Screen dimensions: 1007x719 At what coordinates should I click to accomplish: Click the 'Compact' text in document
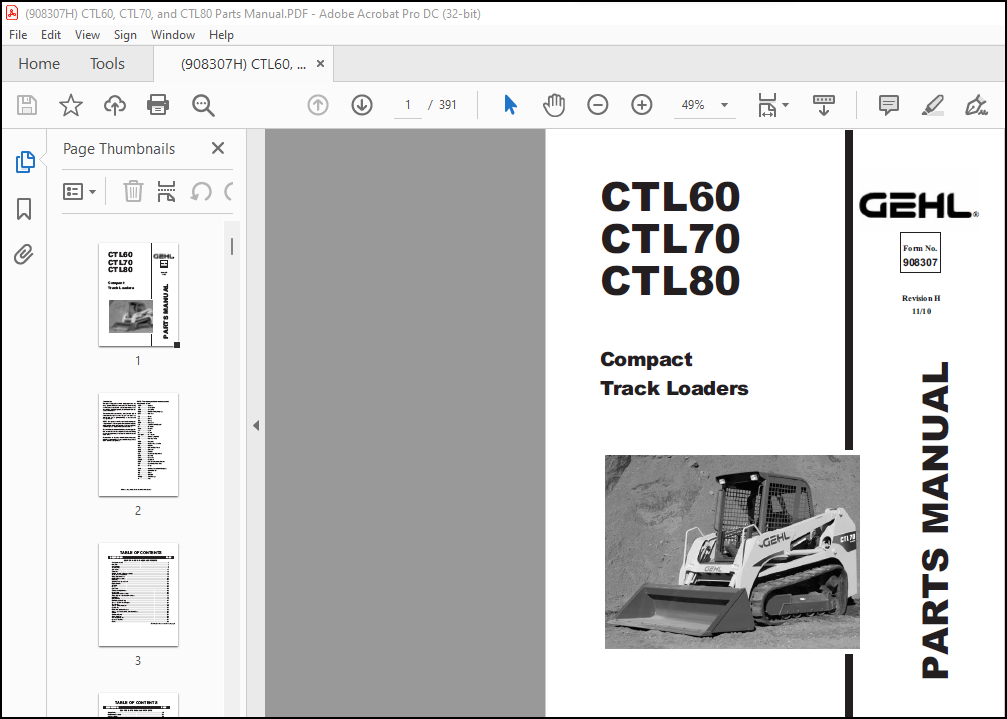[x=646, y=360]
